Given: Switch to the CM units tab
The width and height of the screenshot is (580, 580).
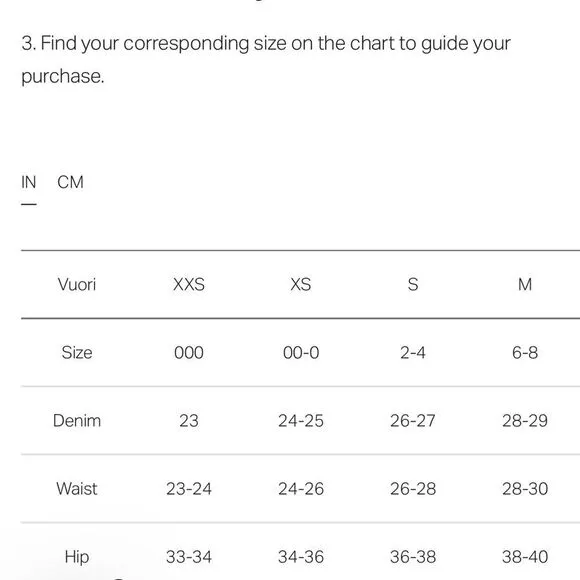Looking at the screenshot, I should tap(70, 182).
